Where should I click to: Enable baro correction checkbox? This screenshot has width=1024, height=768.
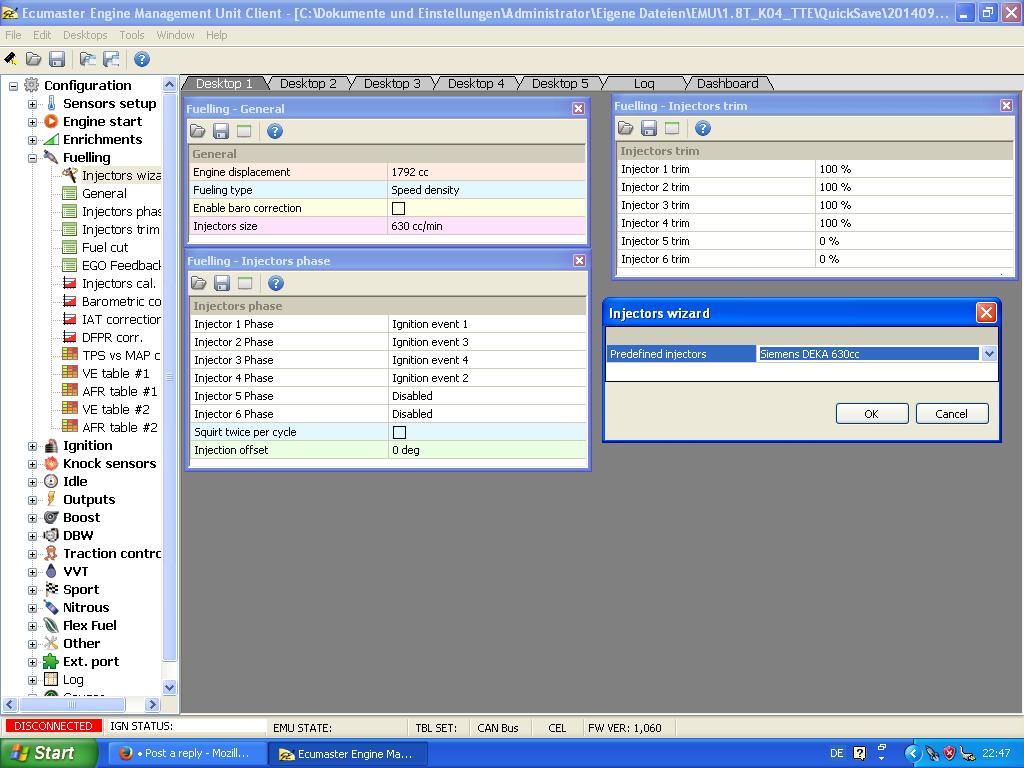(x=398, y=208)
